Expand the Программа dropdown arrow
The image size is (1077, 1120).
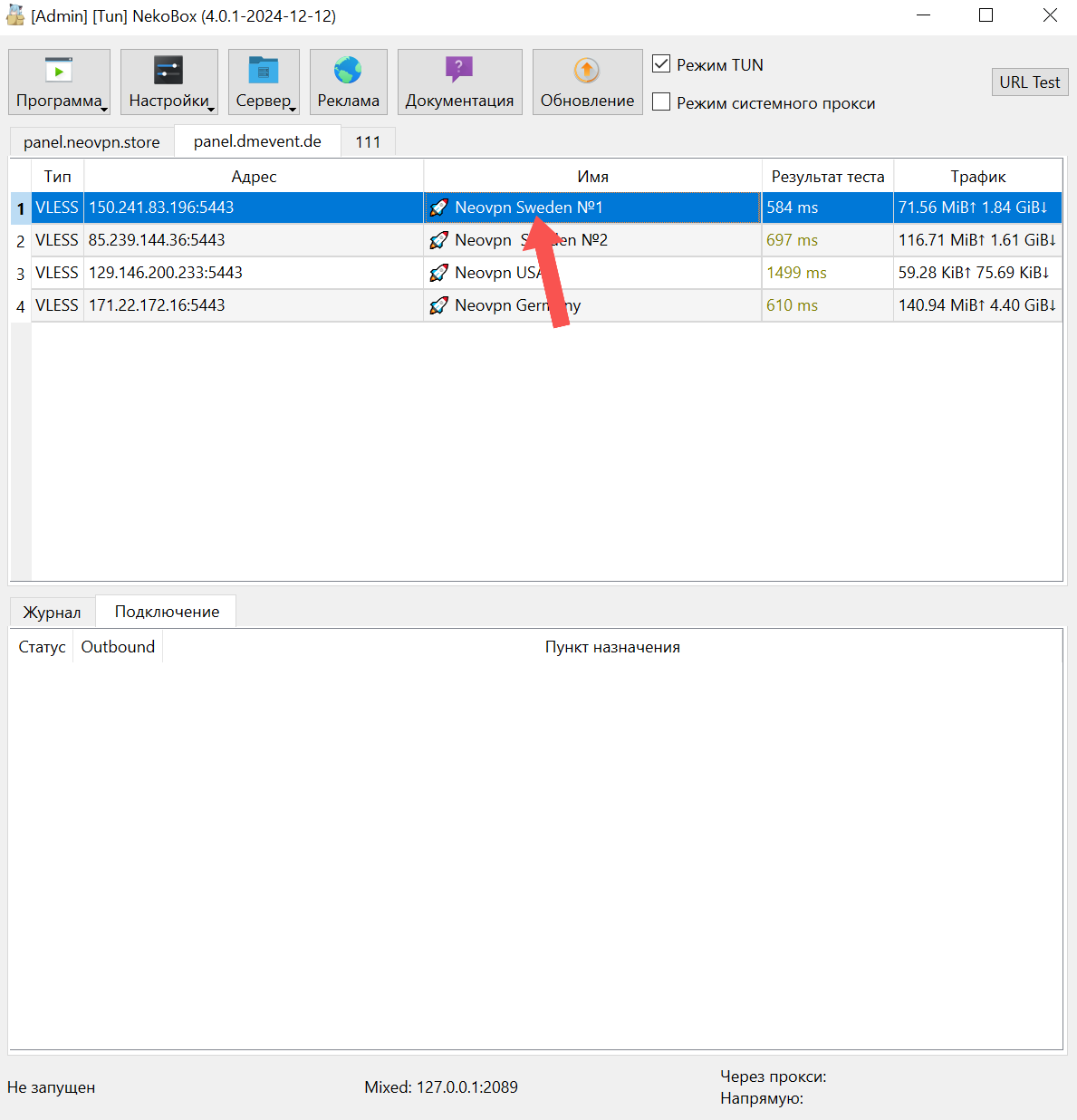point(104,110)
